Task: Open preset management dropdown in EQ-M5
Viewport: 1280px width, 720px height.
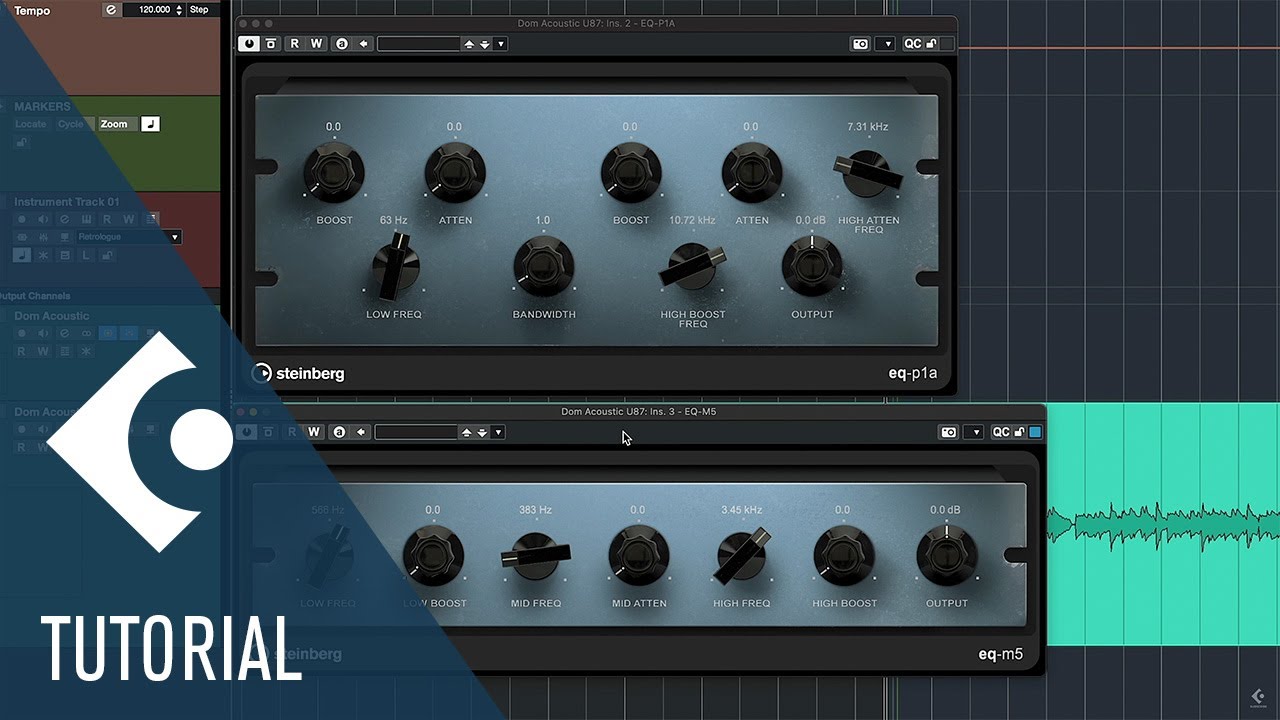Action: tap(498, 432)
